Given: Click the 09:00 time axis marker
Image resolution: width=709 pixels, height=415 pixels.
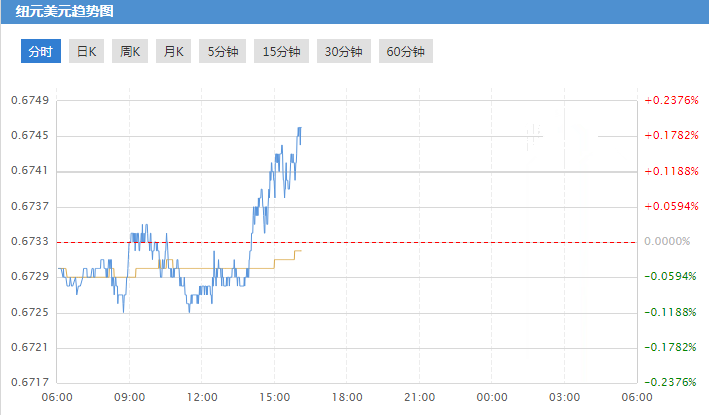Looking at the screenshot, I should pyautogui.click(x=129, y=397).
